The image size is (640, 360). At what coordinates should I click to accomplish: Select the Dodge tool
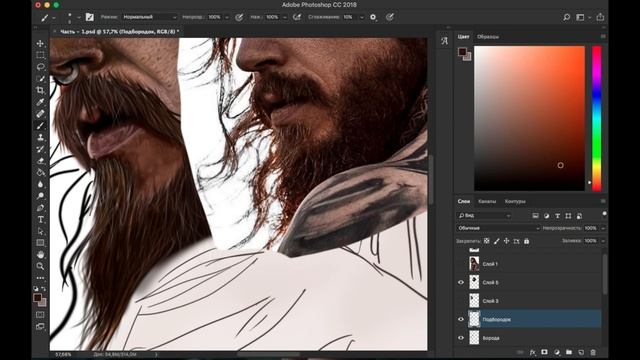(40, 196)
